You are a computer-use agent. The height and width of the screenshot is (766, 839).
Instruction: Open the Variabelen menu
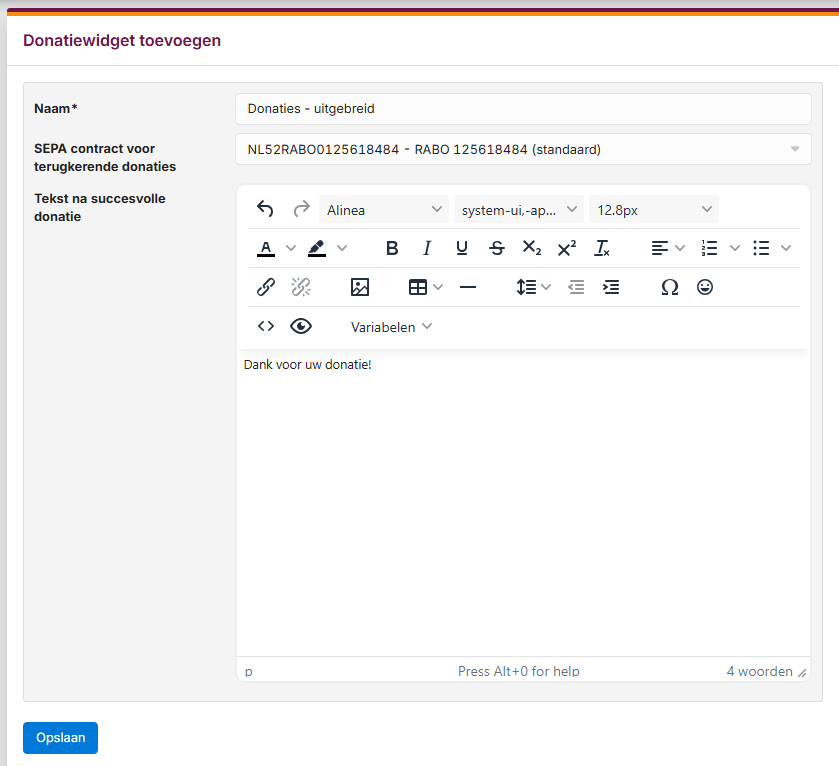tap(391, 327)
